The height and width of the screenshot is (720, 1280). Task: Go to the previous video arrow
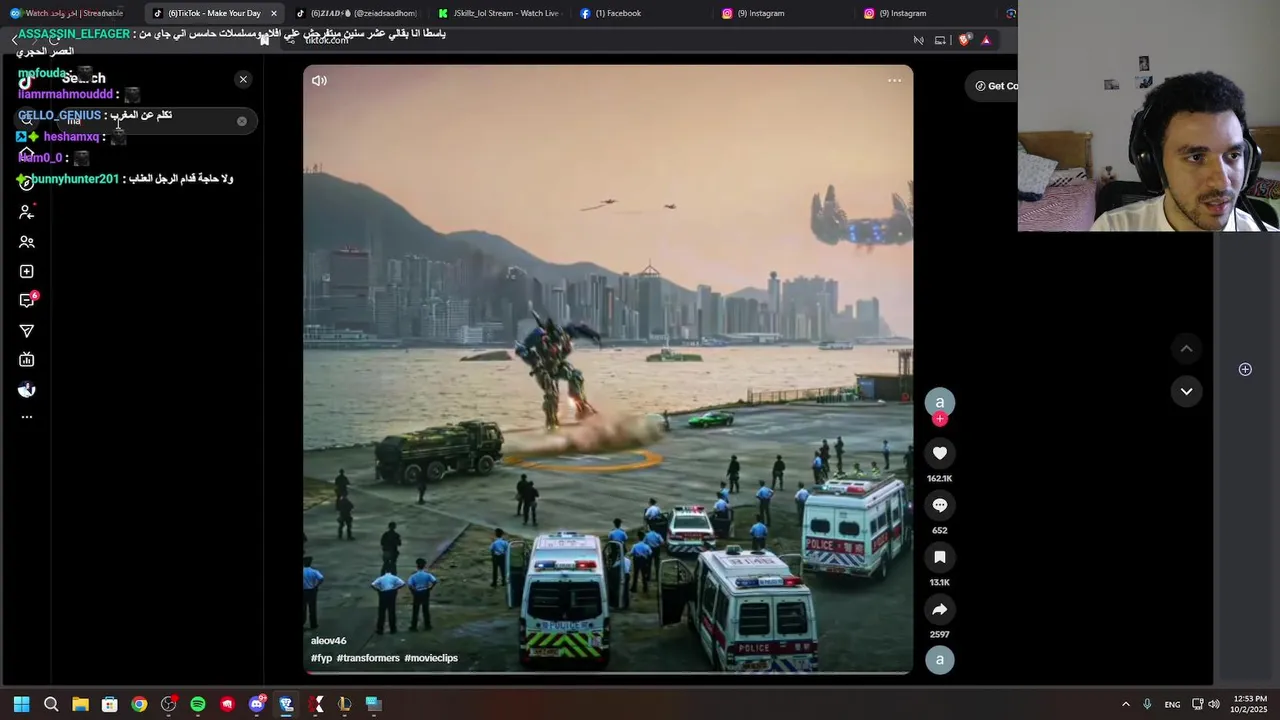[1186, 348]
